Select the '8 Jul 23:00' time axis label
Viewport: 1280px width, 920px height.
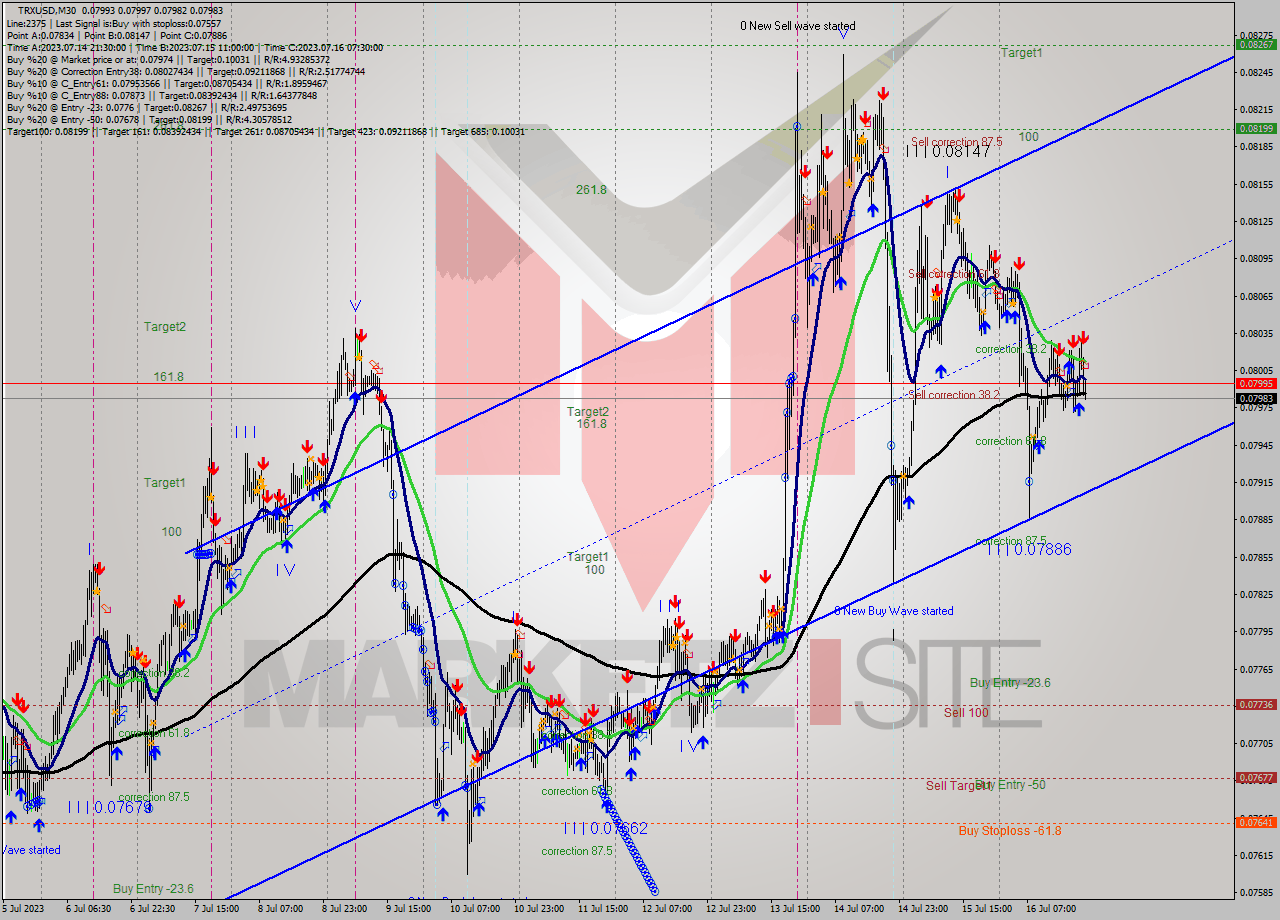click(344, 909)
